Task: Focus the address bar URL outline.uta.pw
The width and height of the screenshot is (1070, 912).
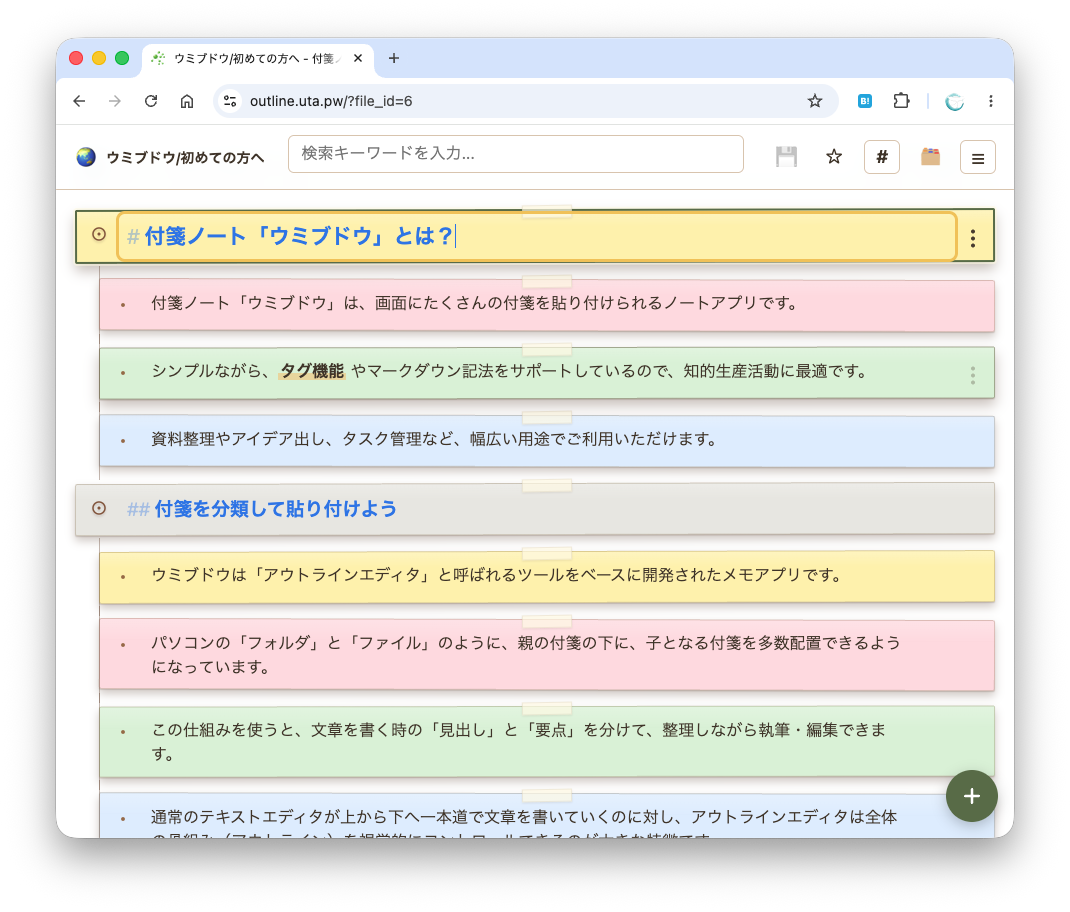Action: tap(331, 101)
